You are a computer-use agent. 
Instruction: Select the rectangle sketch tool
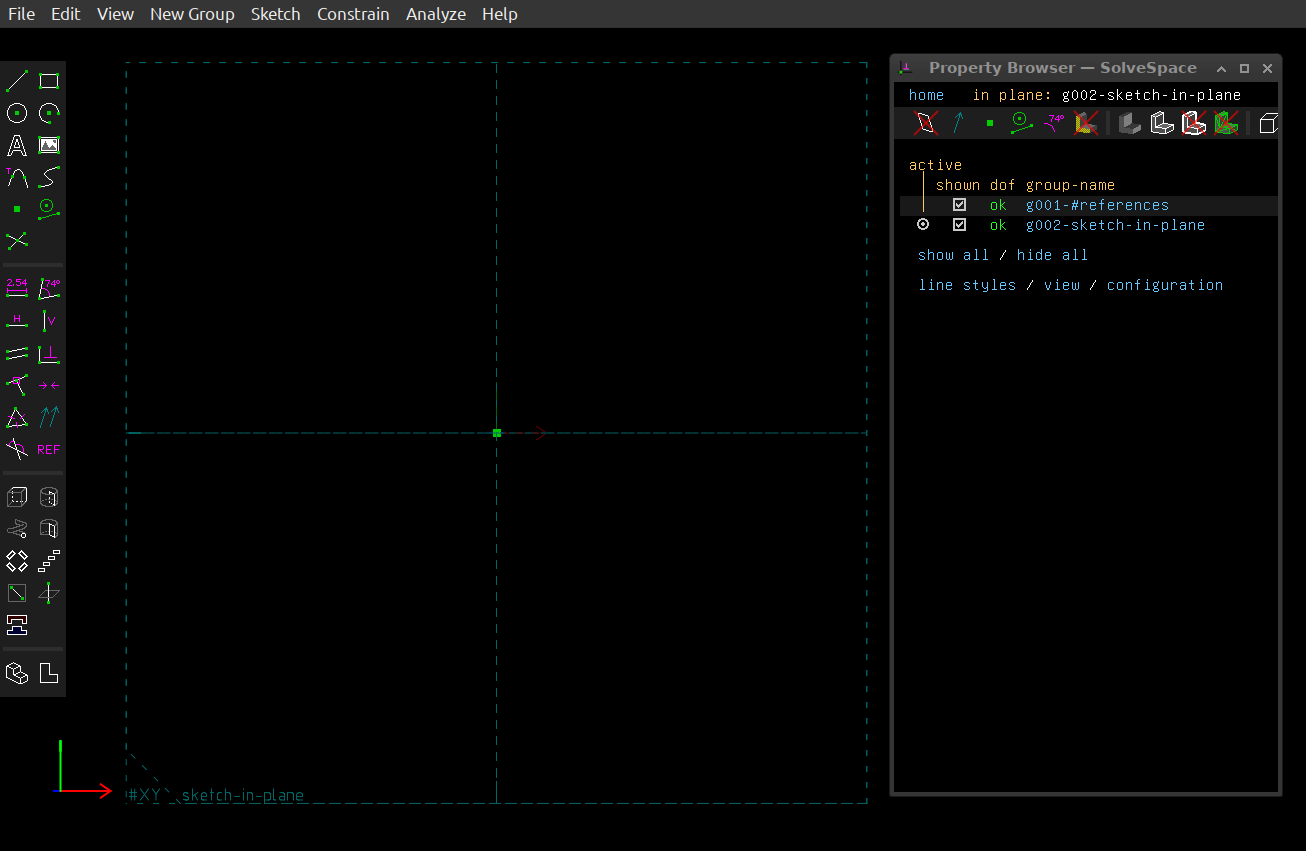(x=49, y=81)
